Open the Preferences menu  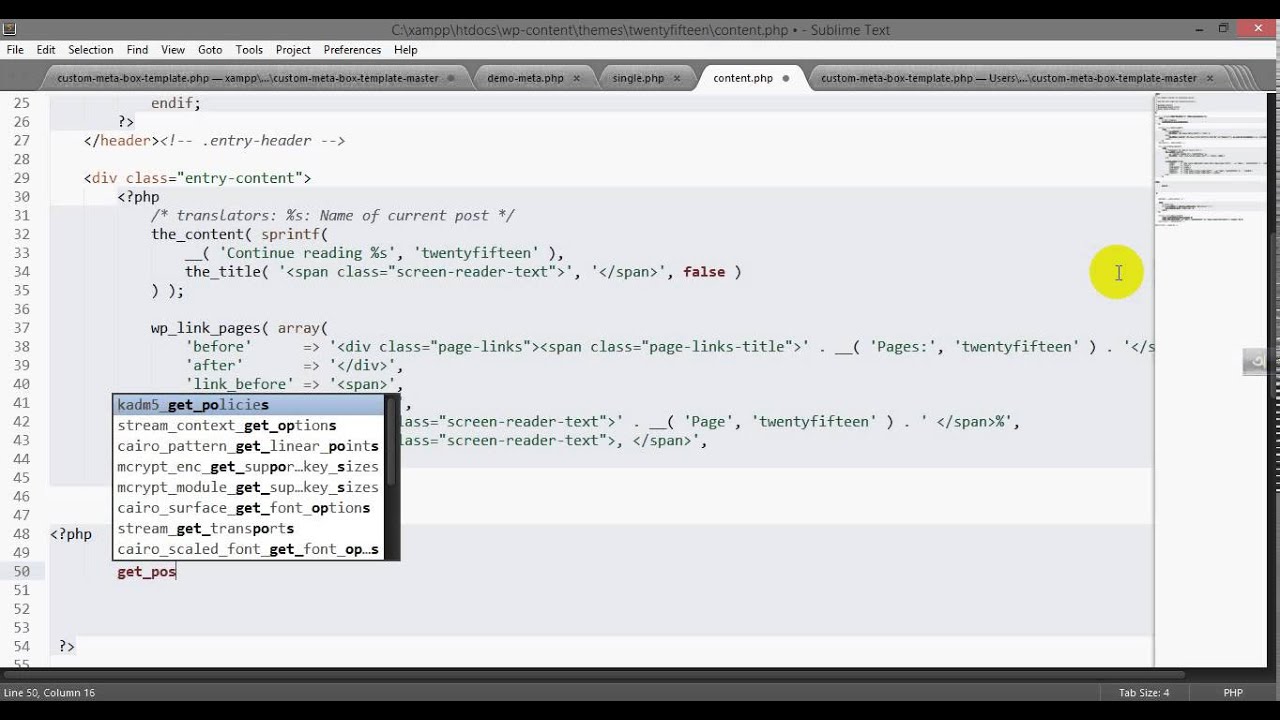tap(352, 49)
